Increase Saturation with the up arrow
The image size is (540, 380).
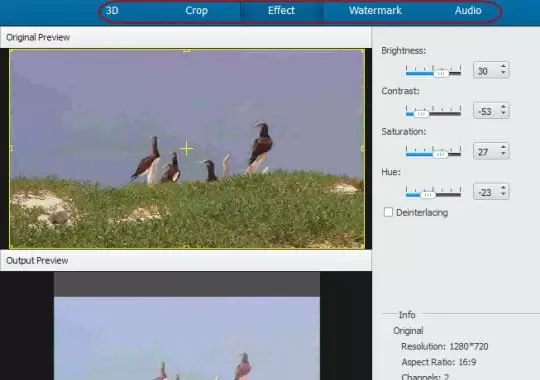point(503,147)
